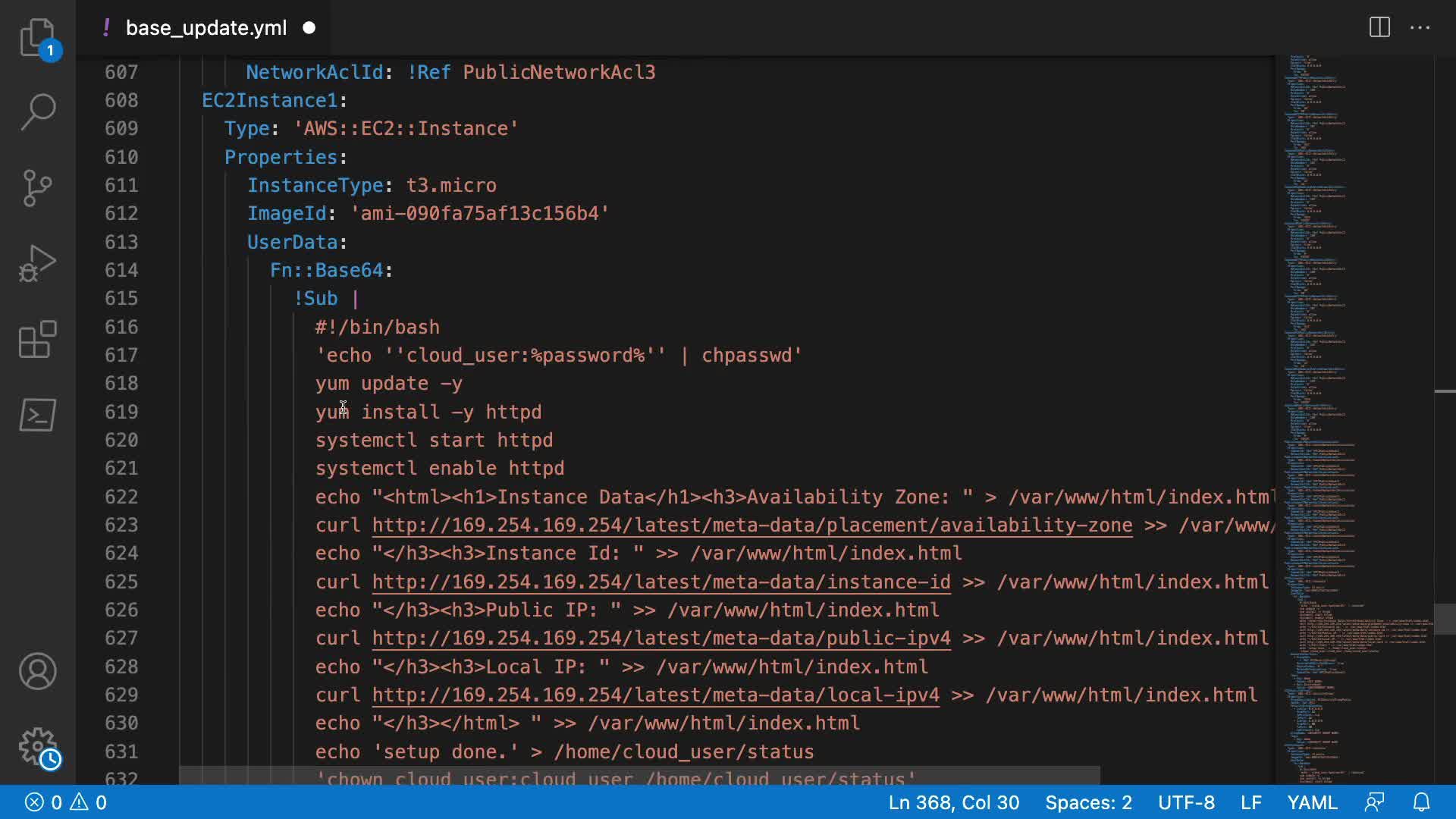The width and height of the screenshot is (1456, 819).
Task: Open the terminal panel icon in activity bar
Action: click(x=37, y=415)
